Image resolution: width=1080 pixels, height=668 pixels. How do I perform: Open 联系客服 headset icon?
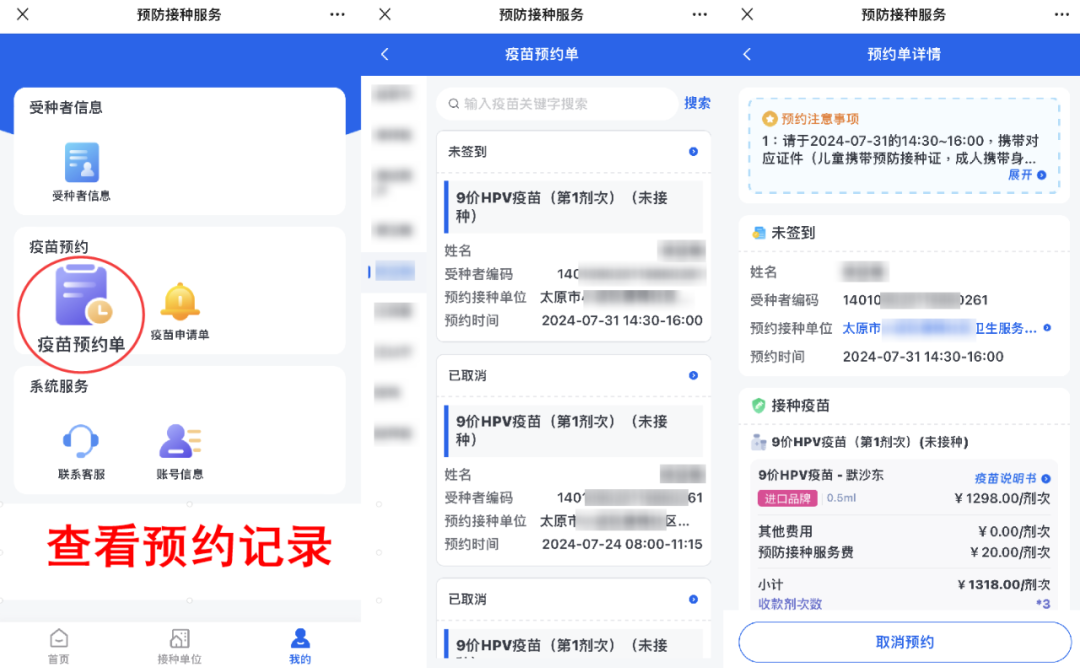(x=81, y=441)
